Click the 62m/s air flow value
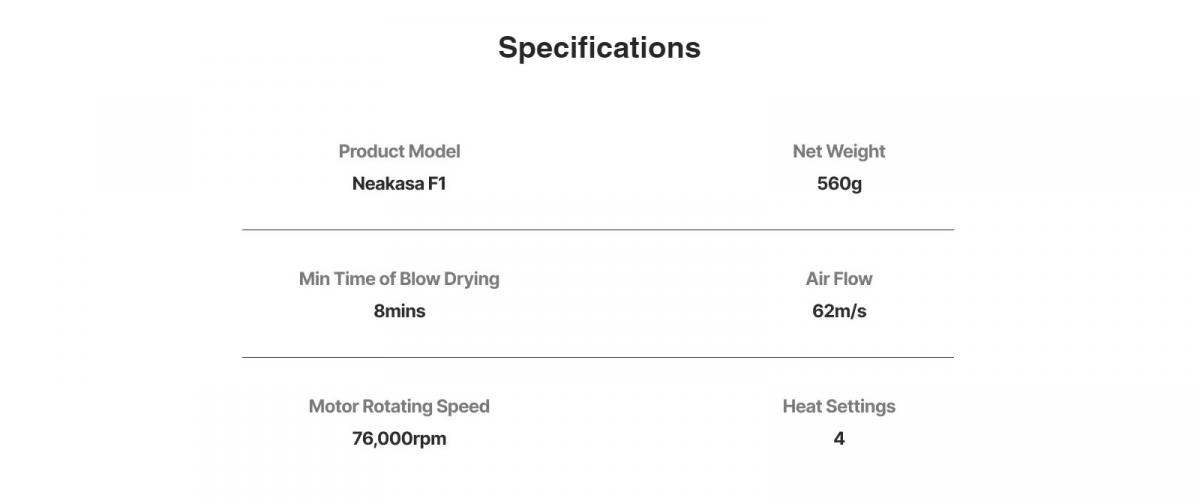 coord(839,311)
